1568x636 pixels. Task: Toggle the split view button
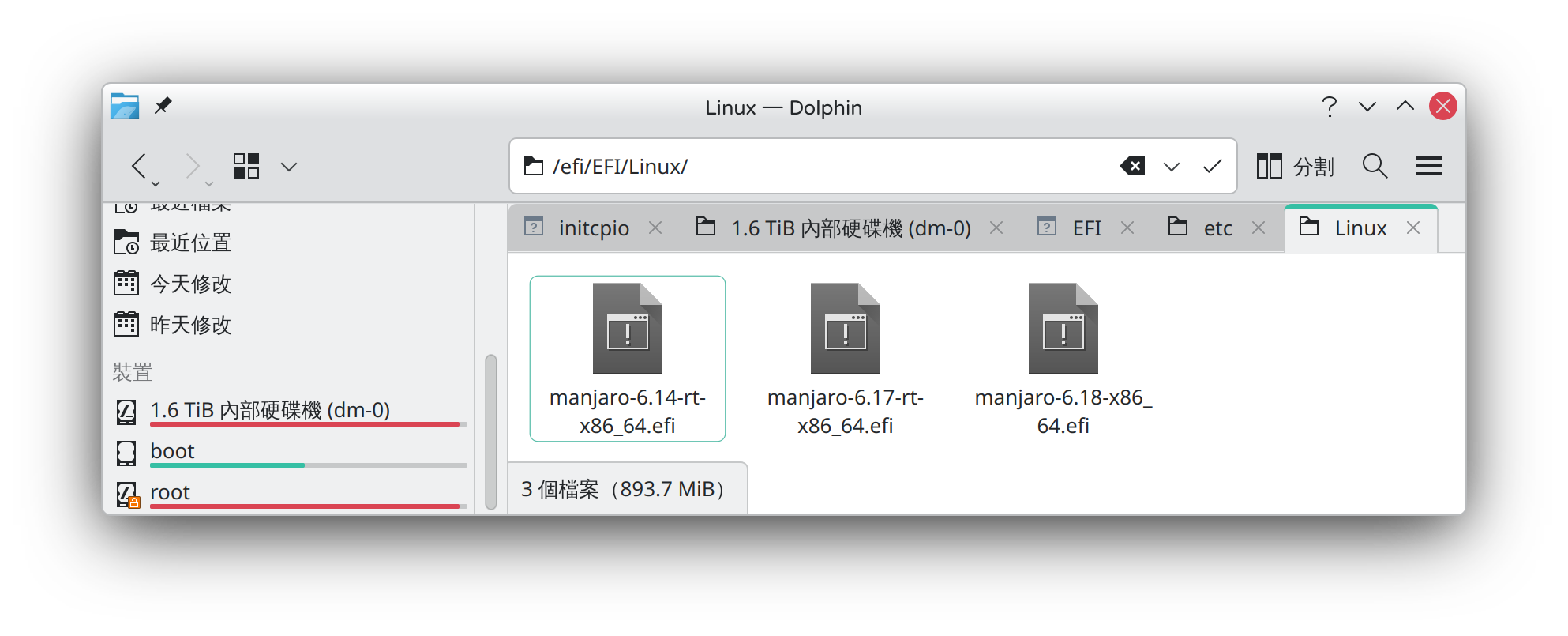click(x=1295, y=167)
